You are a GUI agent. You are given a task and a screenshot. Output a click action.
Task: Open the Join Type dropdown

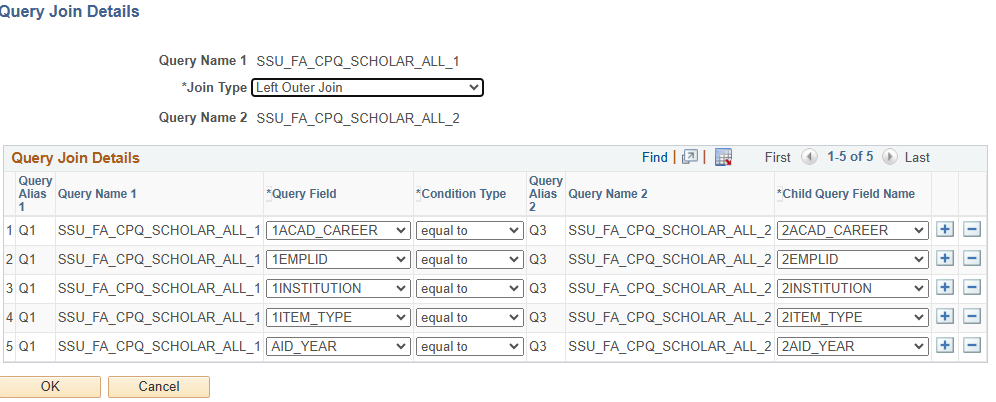(367, 88)
